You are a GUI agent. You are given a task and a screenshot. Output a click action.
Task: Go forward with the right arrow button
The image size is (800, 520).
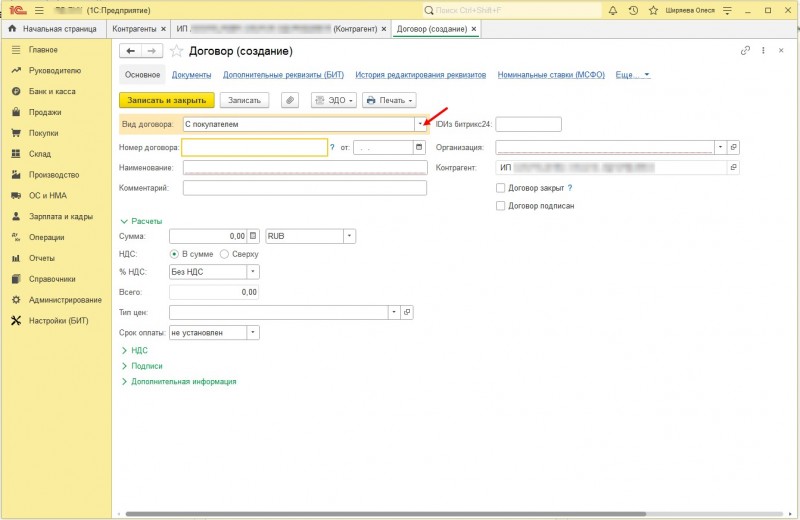(x=152, y=51)
